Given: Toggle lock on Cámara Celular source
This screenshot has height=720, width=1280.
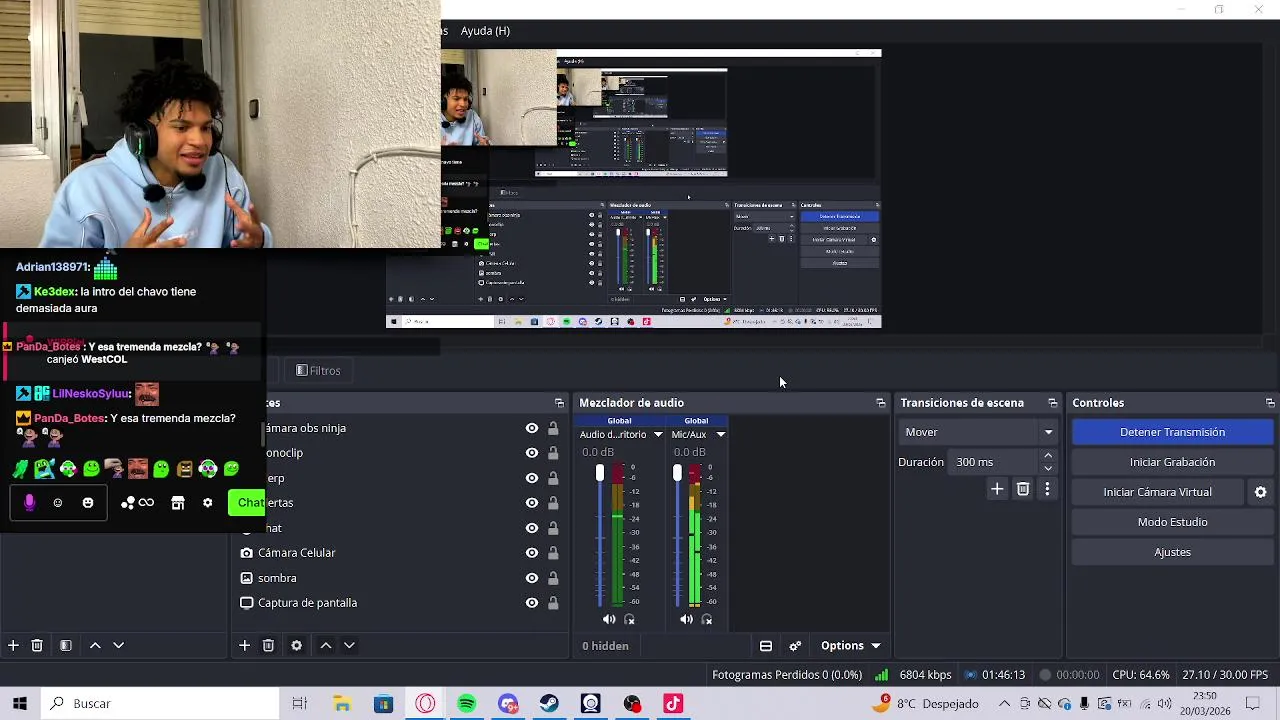Looking at the screenshot, I should tap(553, 553).
